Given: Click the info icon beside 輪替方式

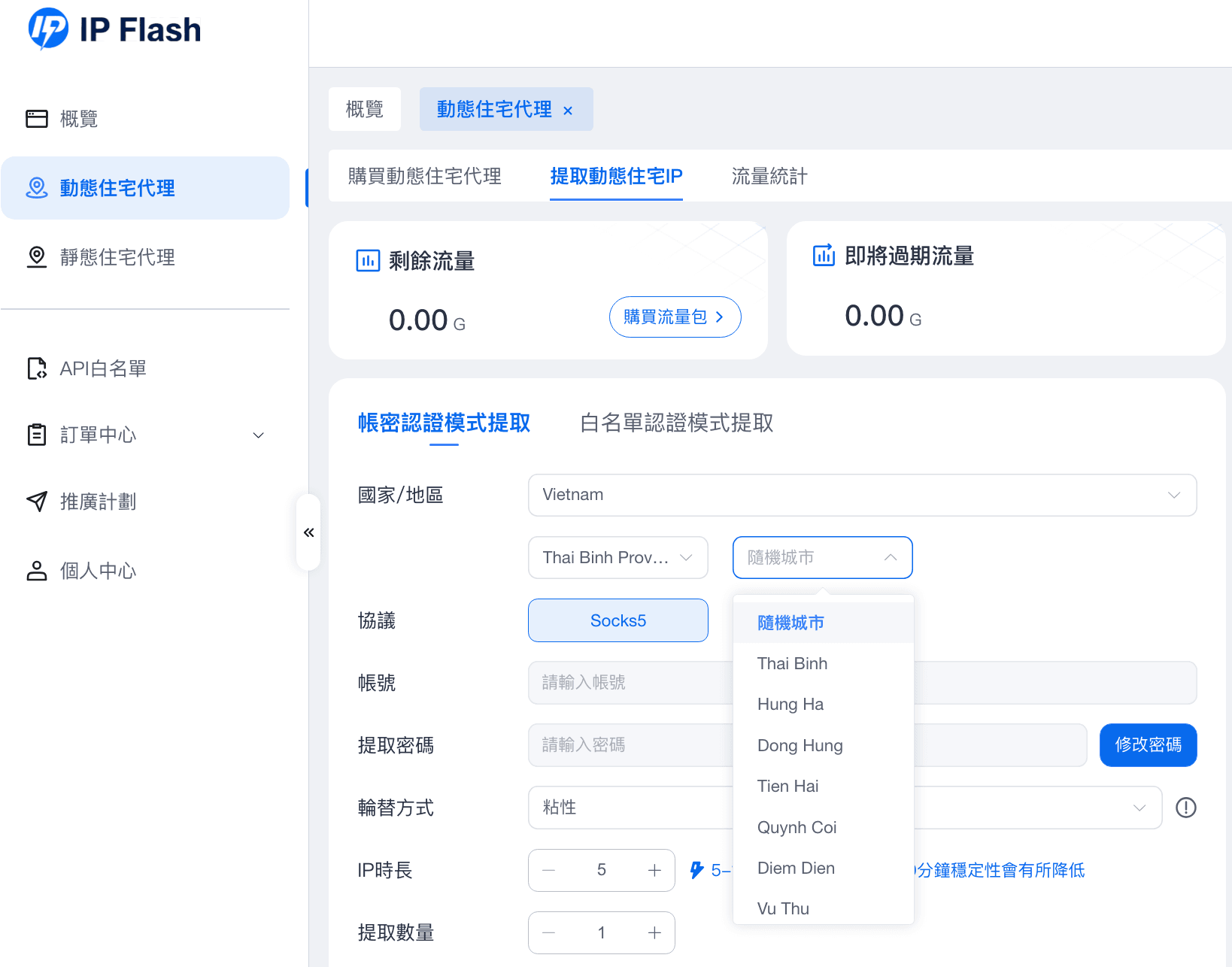Looking at the screenshot, I should coord(1185,808).
